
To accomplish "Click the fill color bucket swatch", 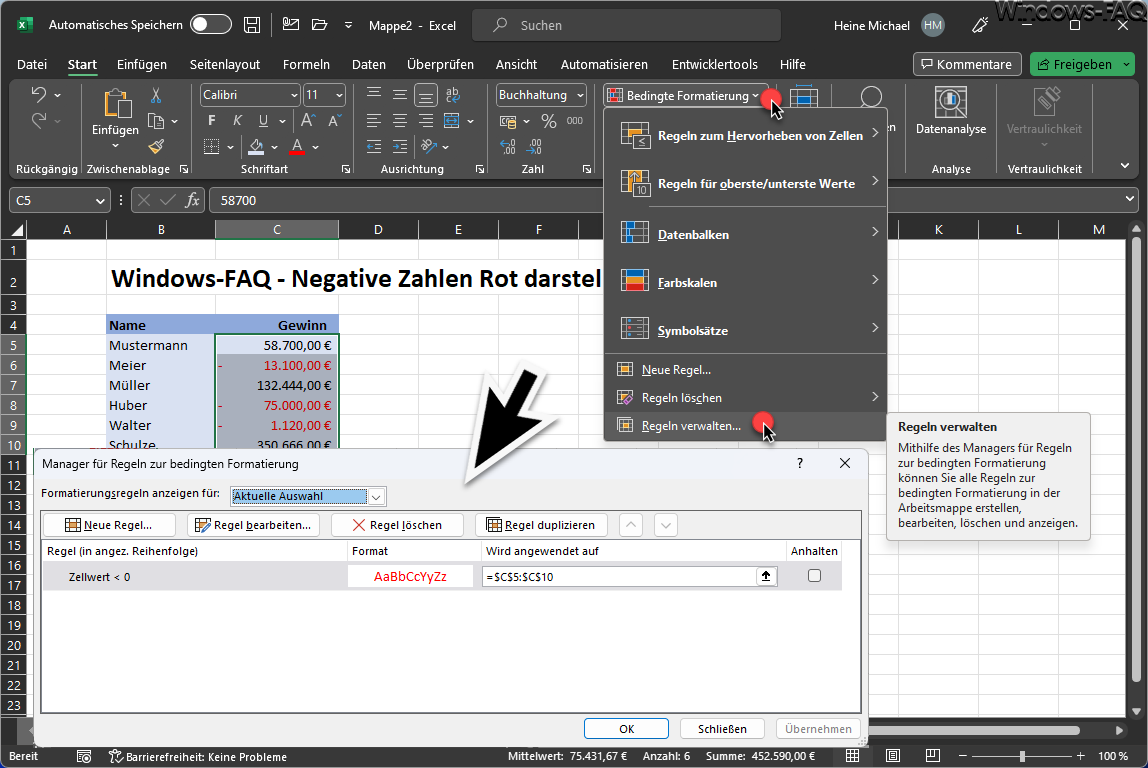I will [256, 146].
